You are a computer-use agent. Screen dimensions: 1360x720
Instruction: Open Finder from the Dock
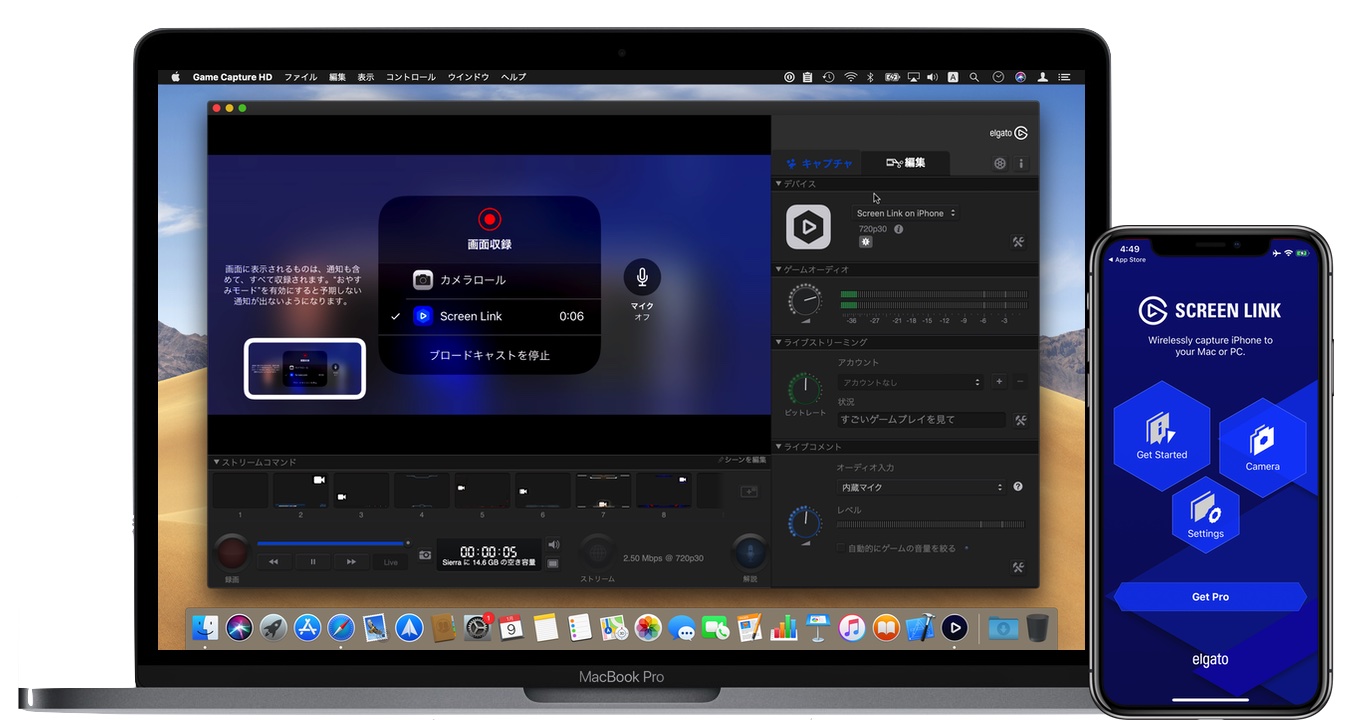pyautogui.click(x=206, y=627)
